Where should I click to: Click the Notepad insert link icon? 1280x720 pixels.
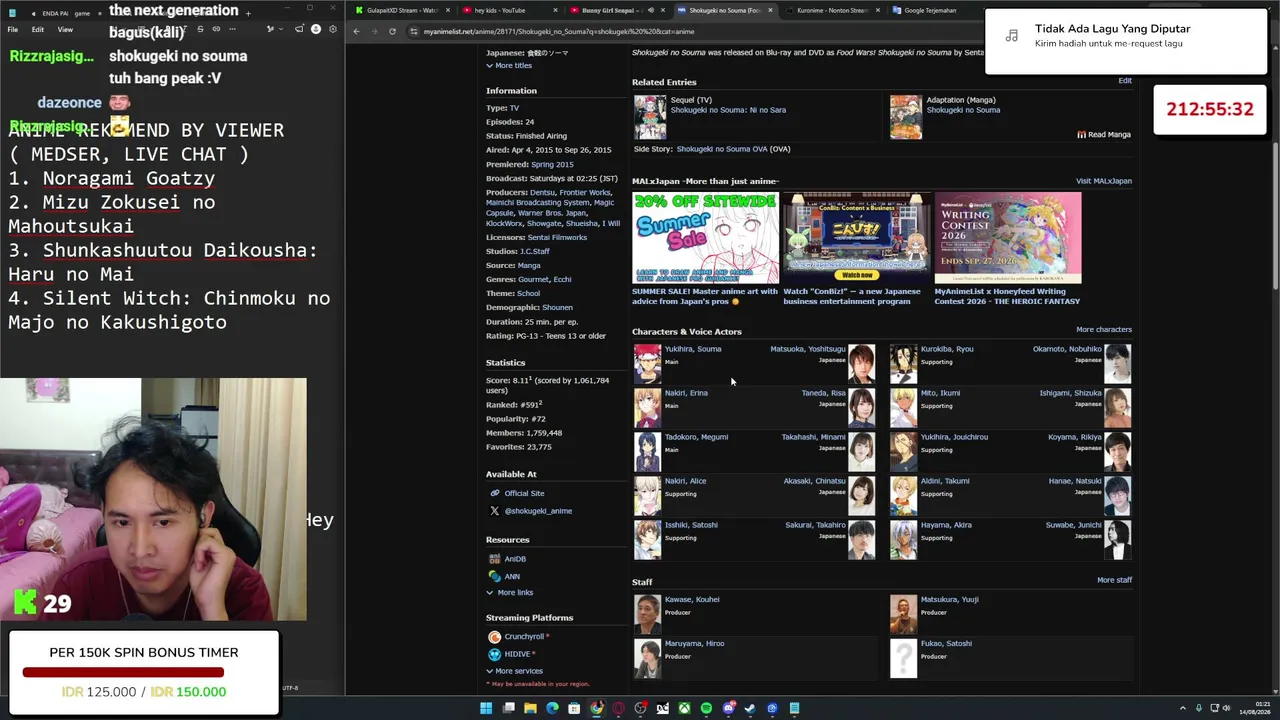pos(215,29)
